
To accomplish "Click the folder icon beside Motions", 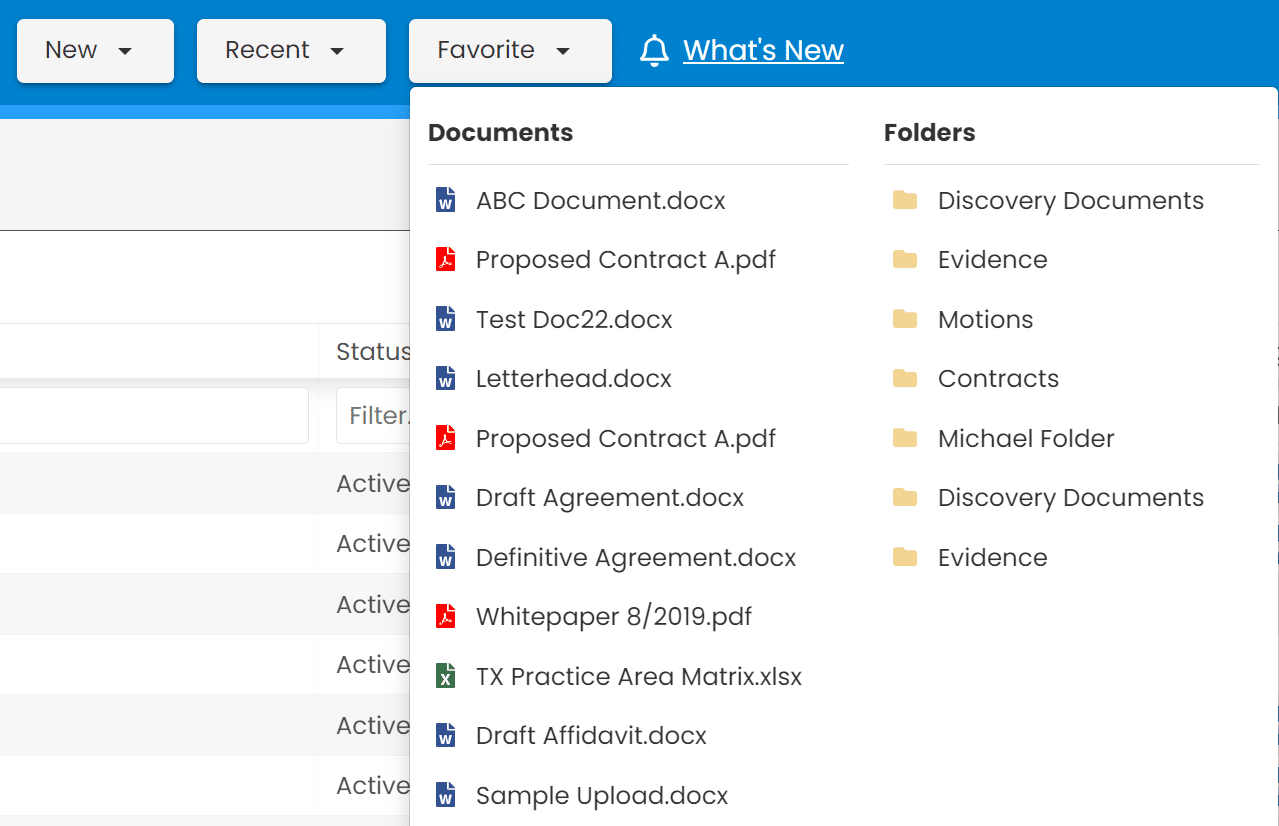I will [905, 319].
